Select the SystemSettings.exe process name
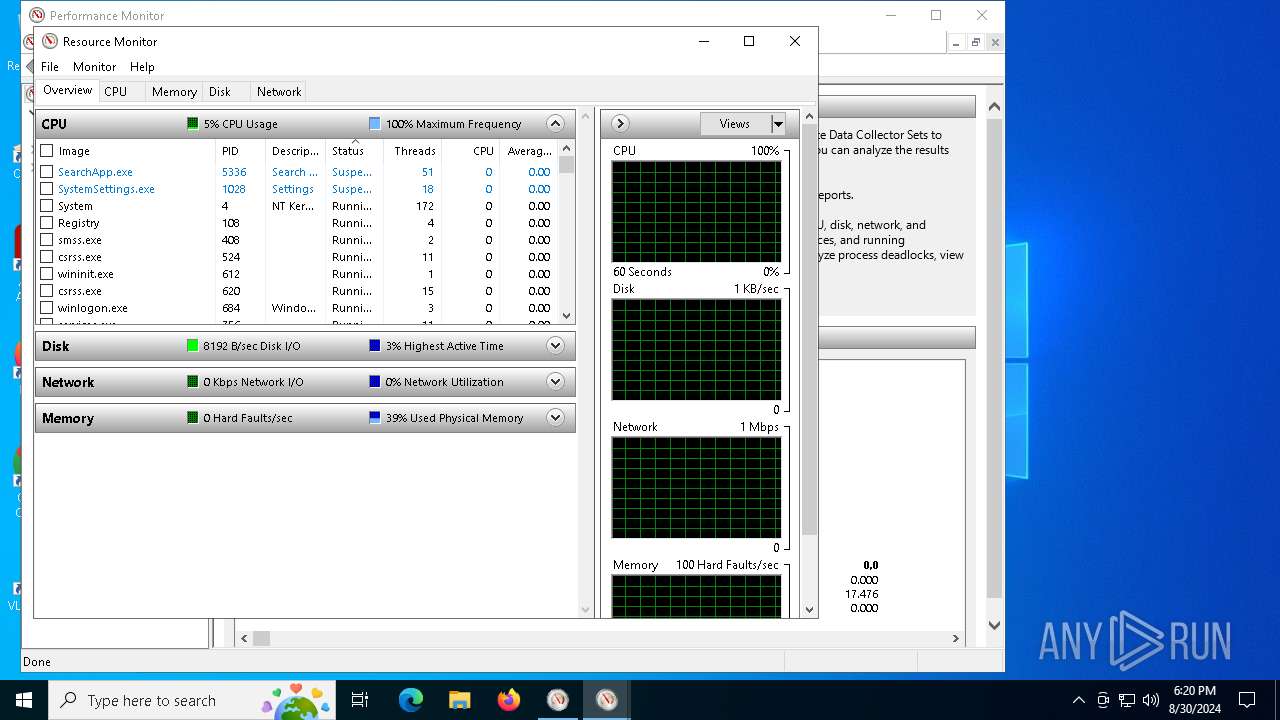This screenshot has height=720, width=1280. tap(106, 189)
